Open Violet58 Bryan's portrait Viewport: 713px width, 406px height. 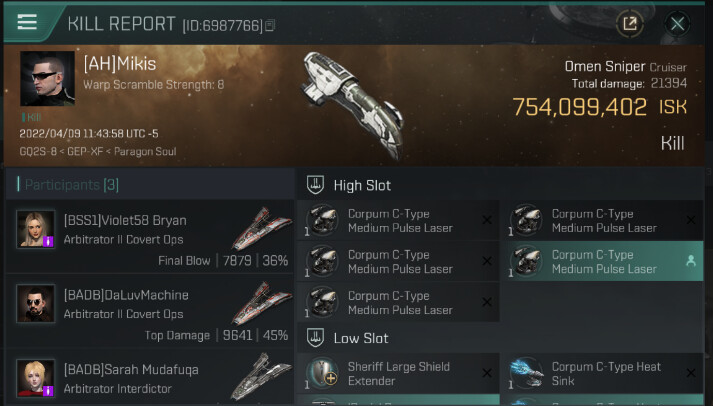click(x=35, y=229)
